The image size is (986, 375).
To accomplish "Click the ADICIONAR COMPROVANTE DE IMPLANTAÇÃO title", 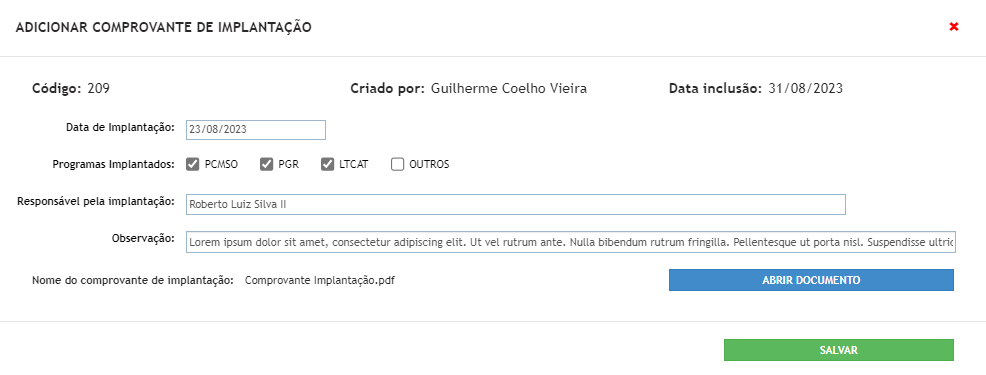I will tap(163, 27).
